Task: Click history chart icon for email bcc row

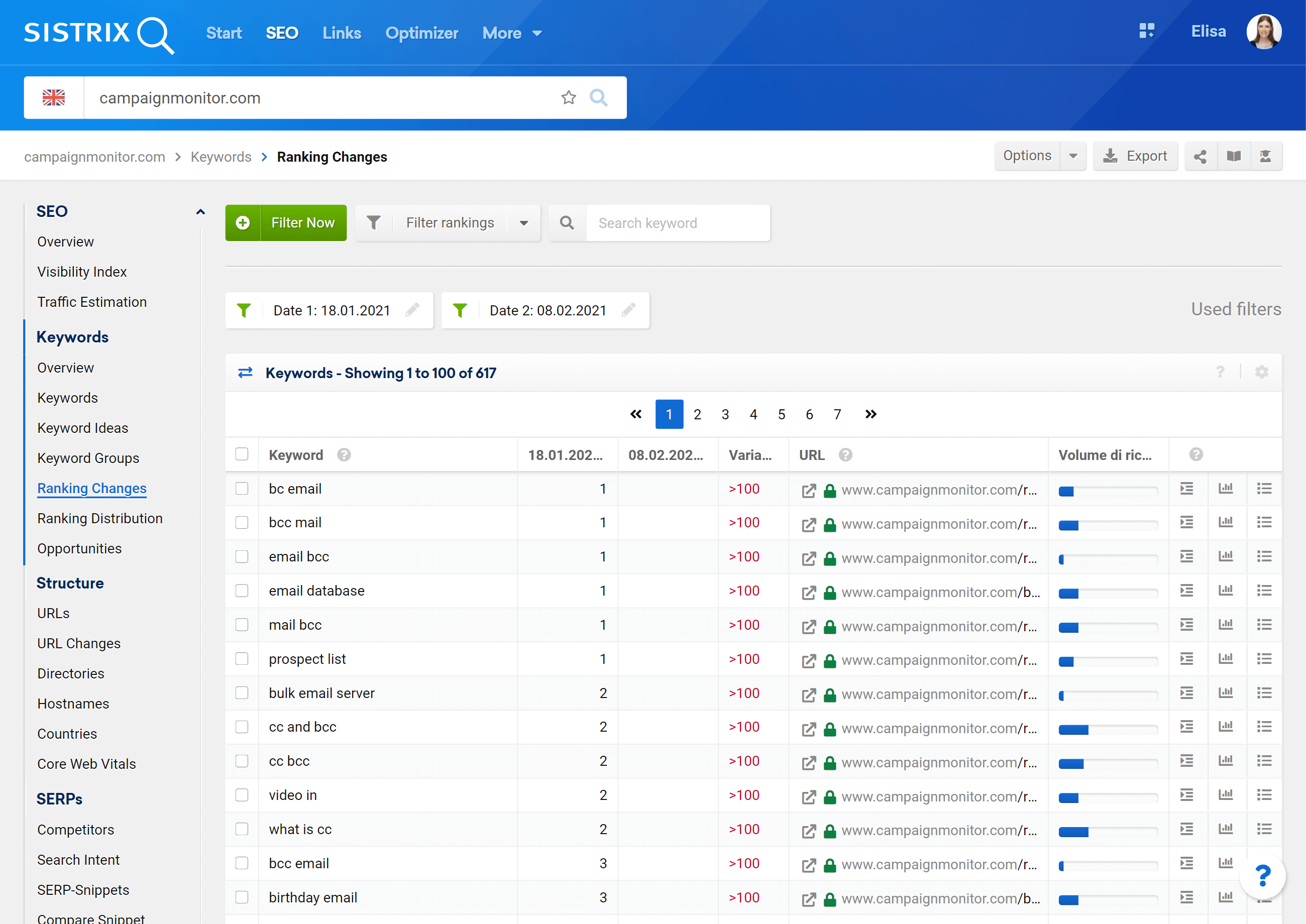Action: pyautogui.click(x=1226, y=556)
